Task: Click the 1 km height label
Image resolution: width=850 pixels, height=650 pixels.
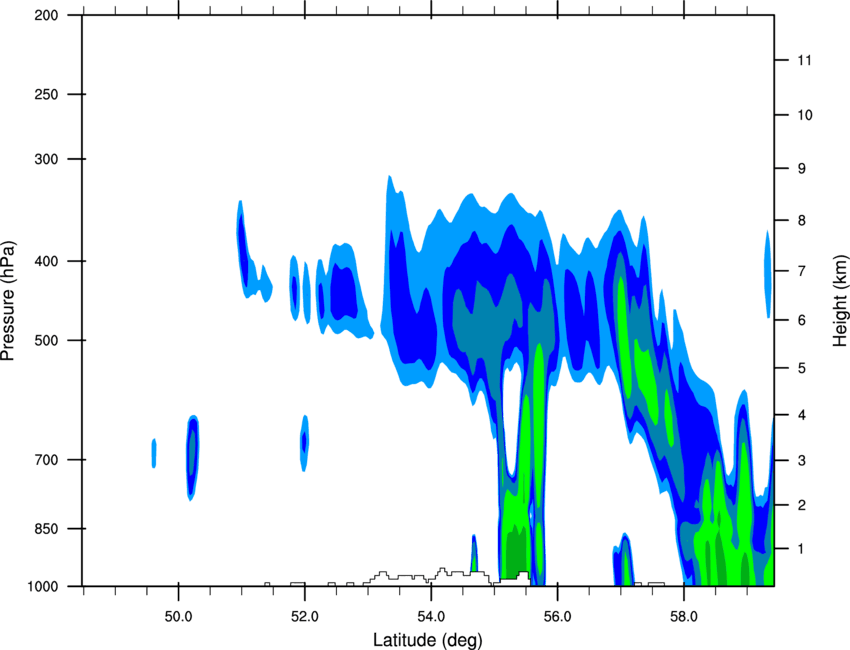Action: (x=802, y=549)
